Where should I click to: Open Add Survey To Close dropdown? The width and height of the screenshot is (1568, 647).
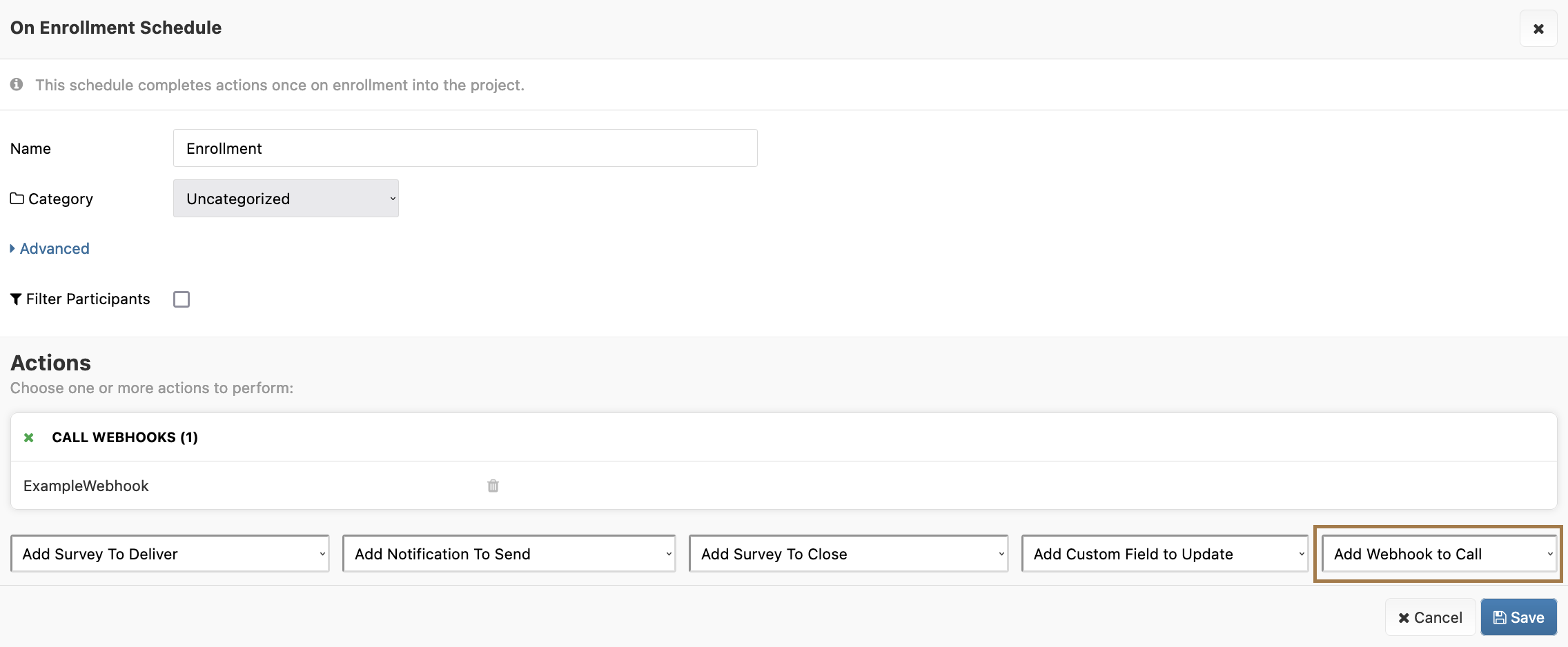(848, 554)
